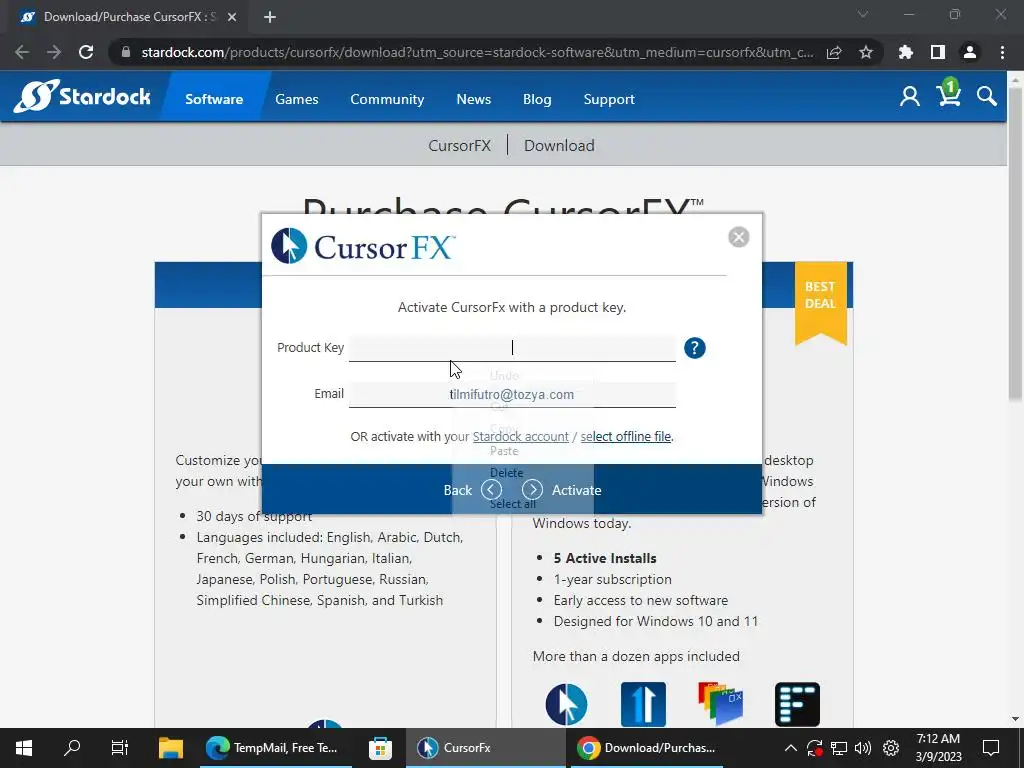Open Windows taskbar search
Viewport: 1024px width, 768px height.
(x=72, y=748)
